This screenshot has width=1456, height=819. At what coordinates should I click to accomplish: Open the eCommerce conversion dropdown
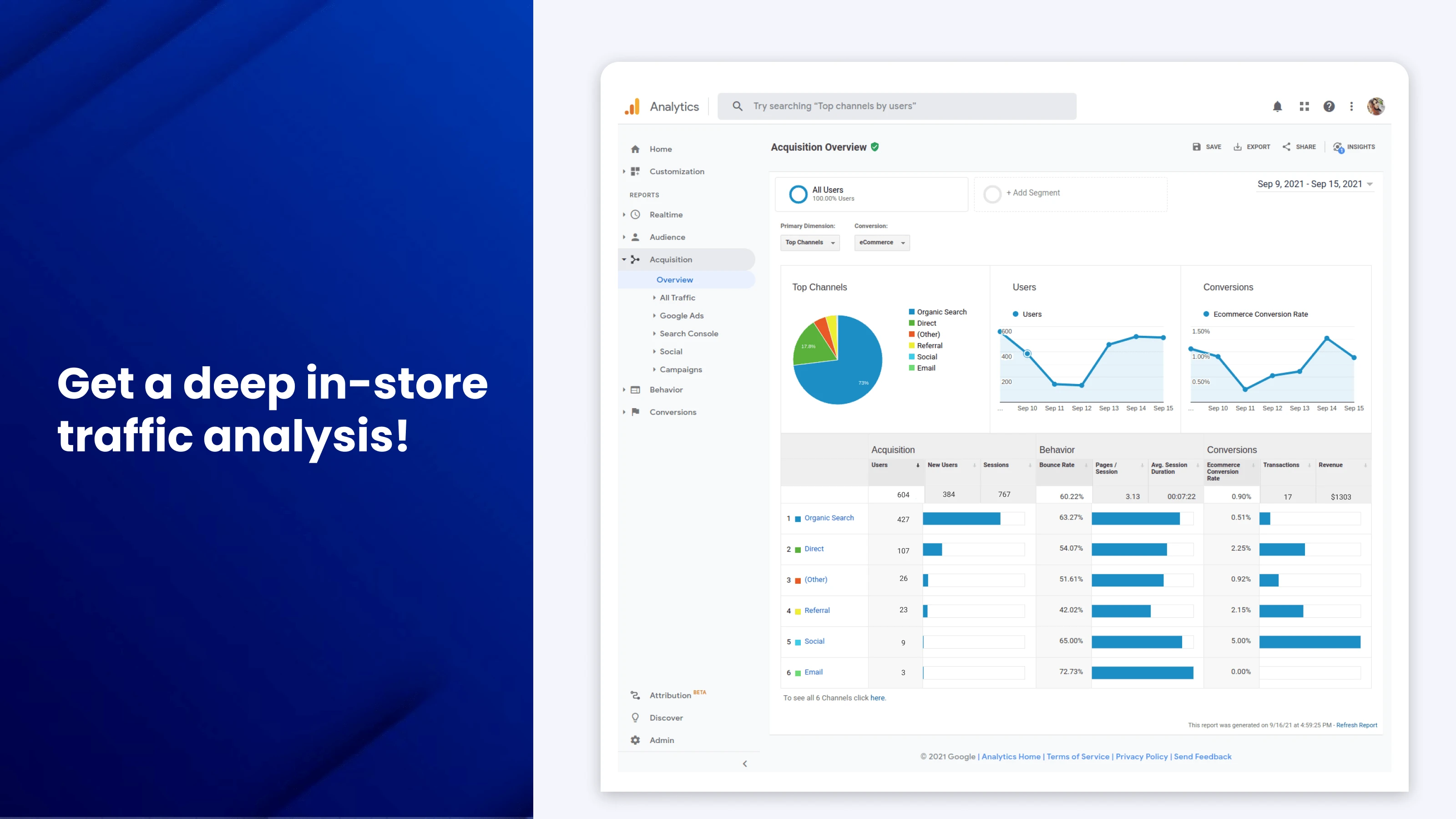tap(881, 243)
